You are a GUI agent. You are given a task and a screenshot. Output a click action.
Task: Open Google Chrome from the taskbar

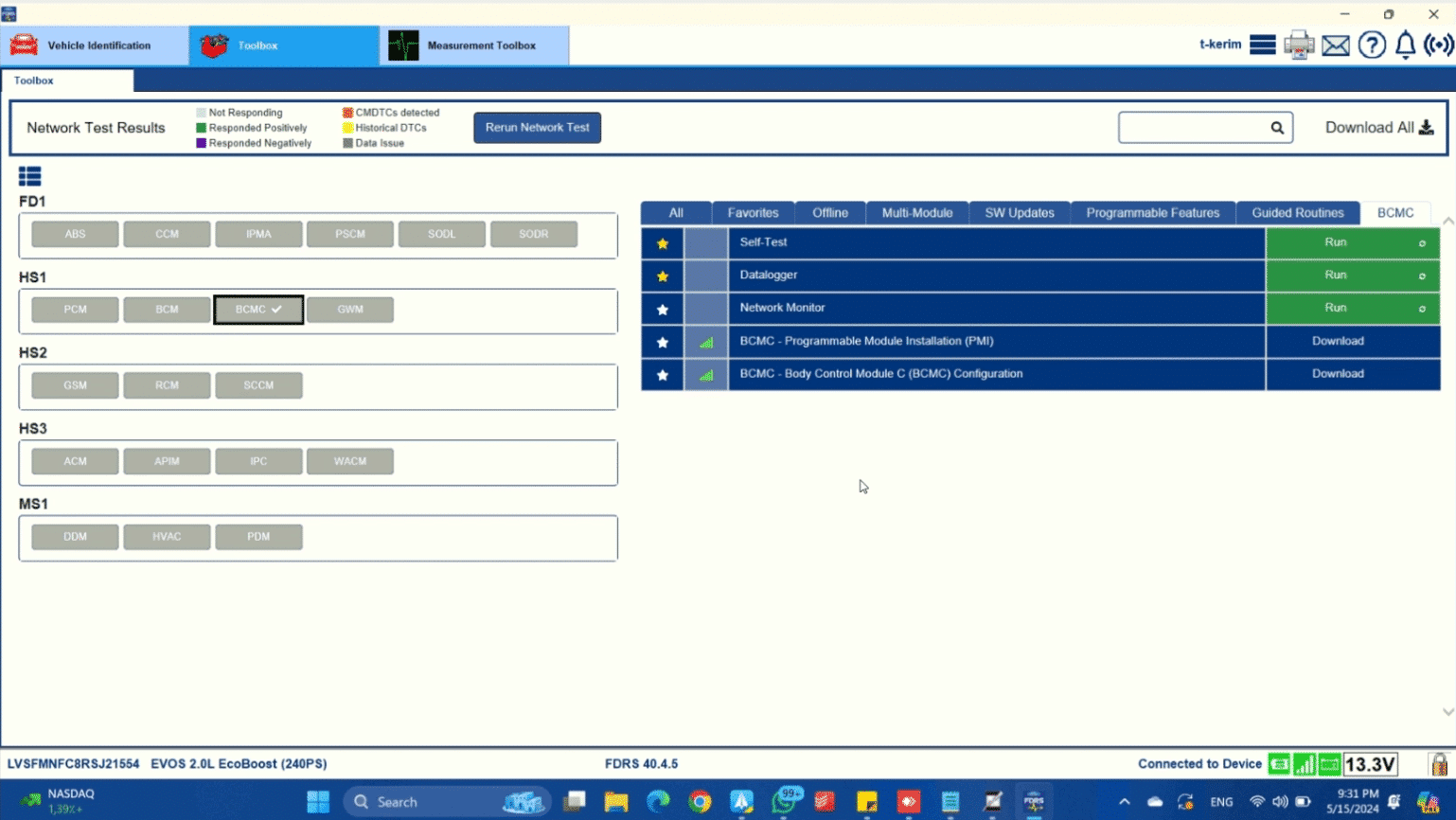(x=700, y=802)
